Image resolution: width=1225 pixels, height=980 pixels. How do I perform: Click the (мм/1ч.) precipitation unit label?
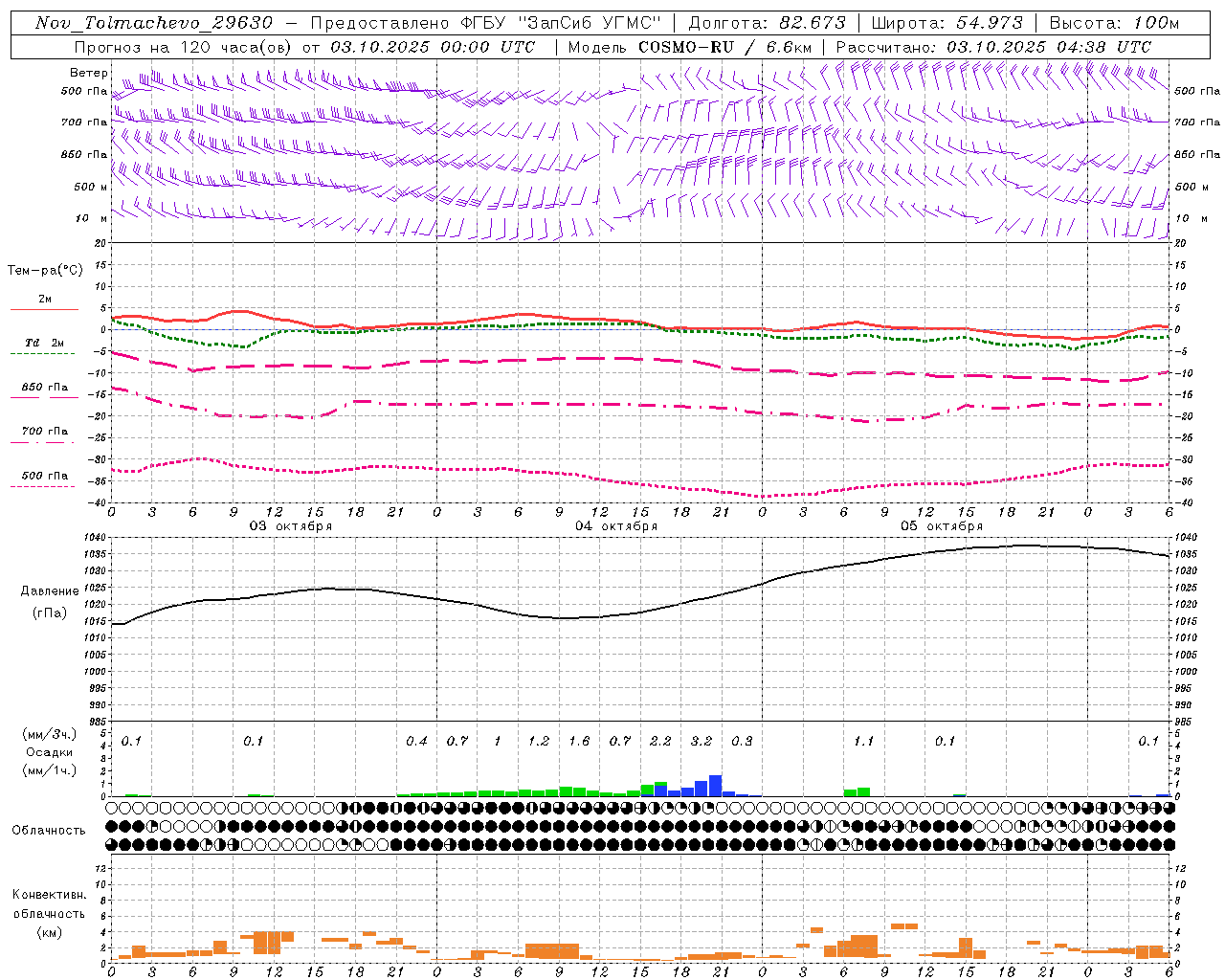[49, 770]
